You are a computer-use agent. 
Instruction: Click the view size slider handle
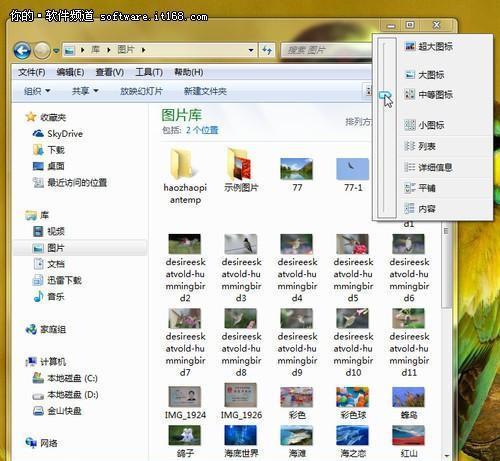pyautogui.click(x=384, y=96)
